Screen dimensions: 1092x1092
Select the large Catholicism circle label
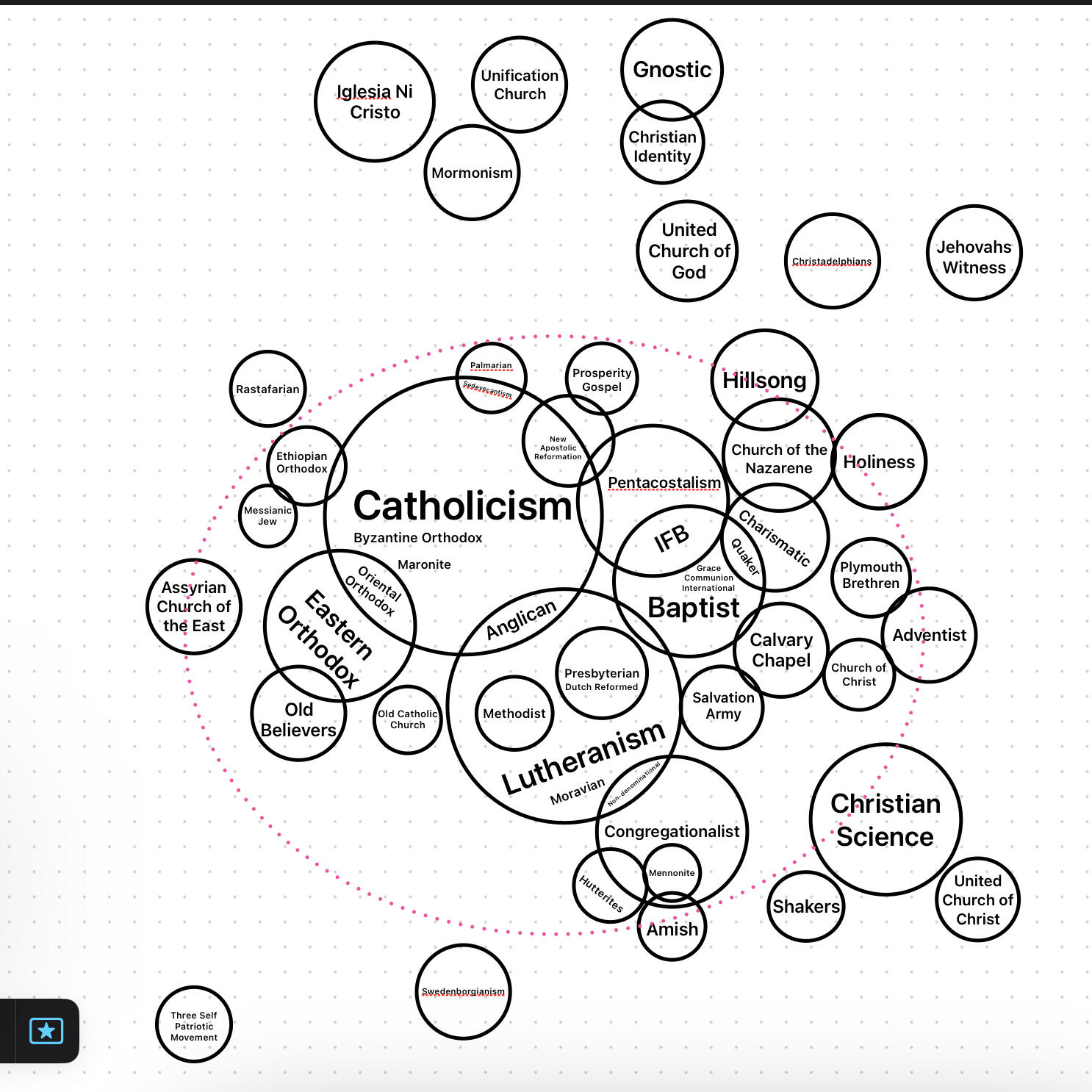coord(462,506)
